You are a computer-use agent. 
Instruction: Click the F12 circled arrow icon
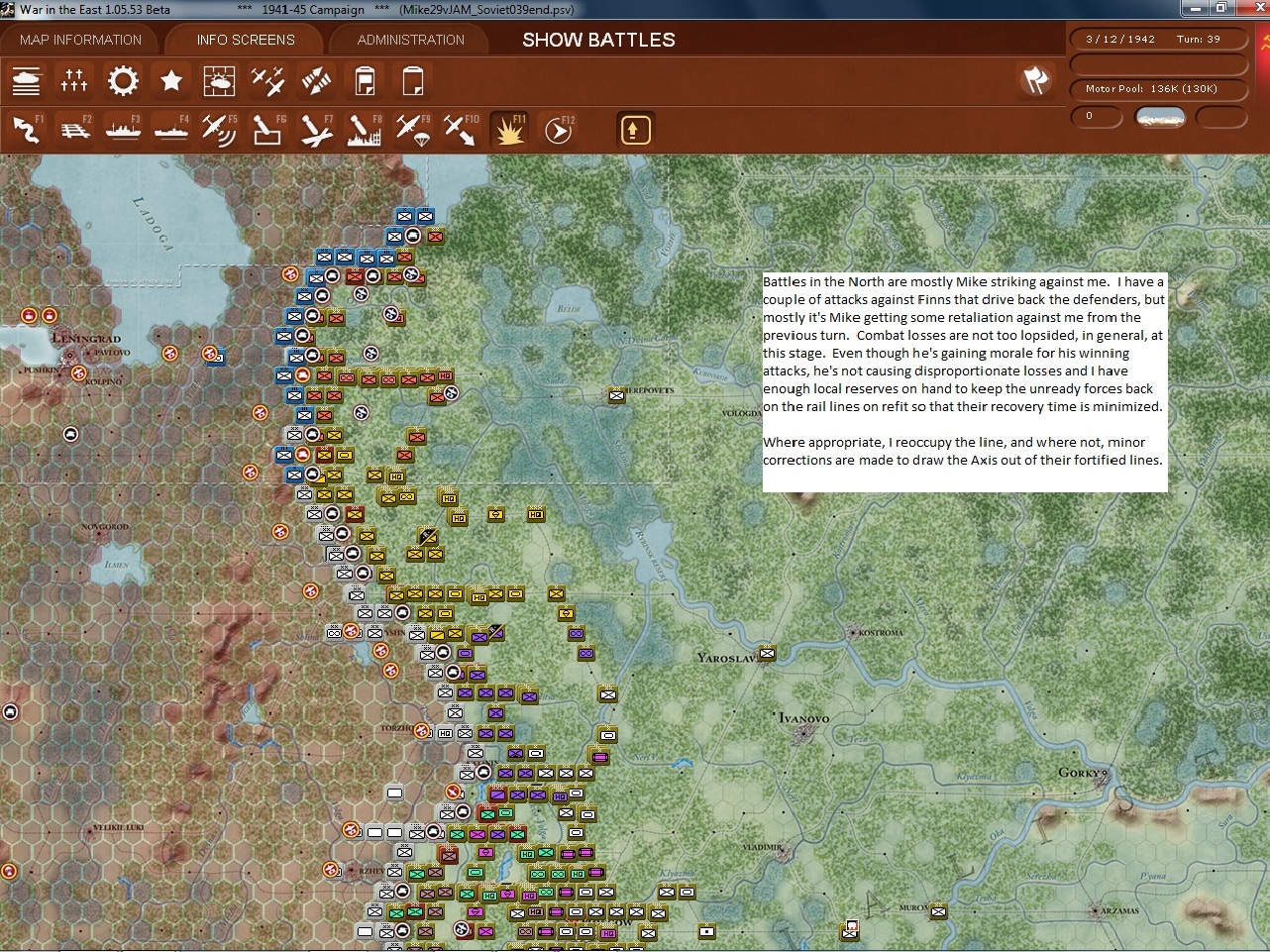[559, 130]
